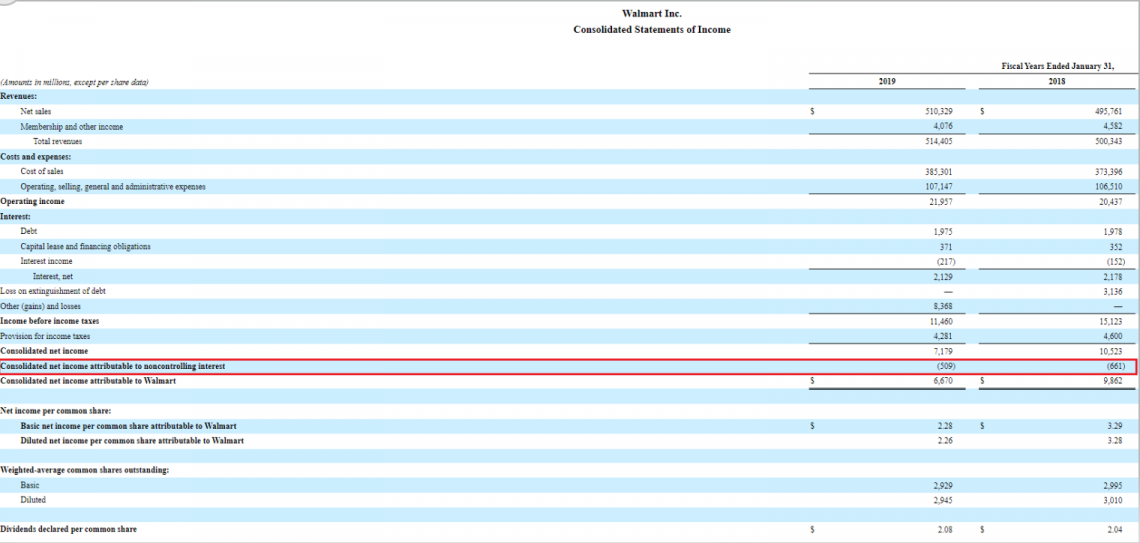
Task: Click the Walmart Inc. title heading
Action: [x=651, y=13]
